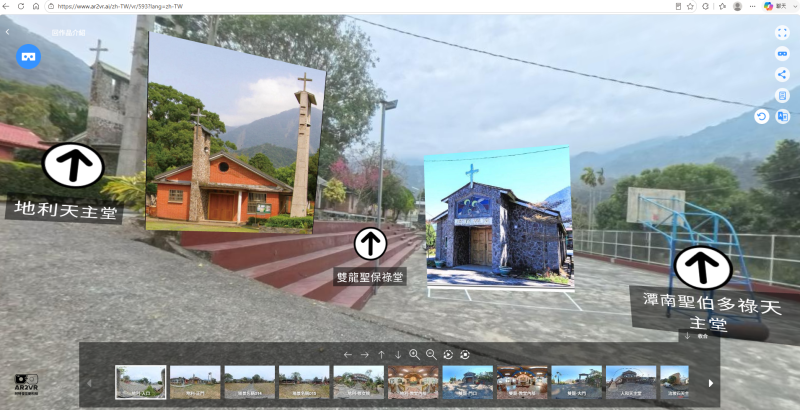Jump to 潭南聖伯多祿天主堂 via arrow hotspot
800x410 pixels.
click(703, 268)
